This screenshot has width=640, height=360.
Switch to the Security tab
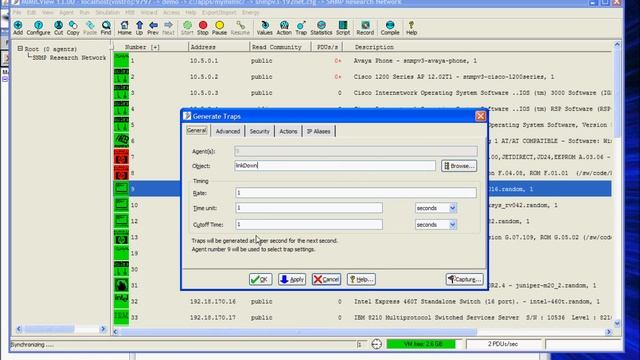pyautogui.click(x=260, y=131)
